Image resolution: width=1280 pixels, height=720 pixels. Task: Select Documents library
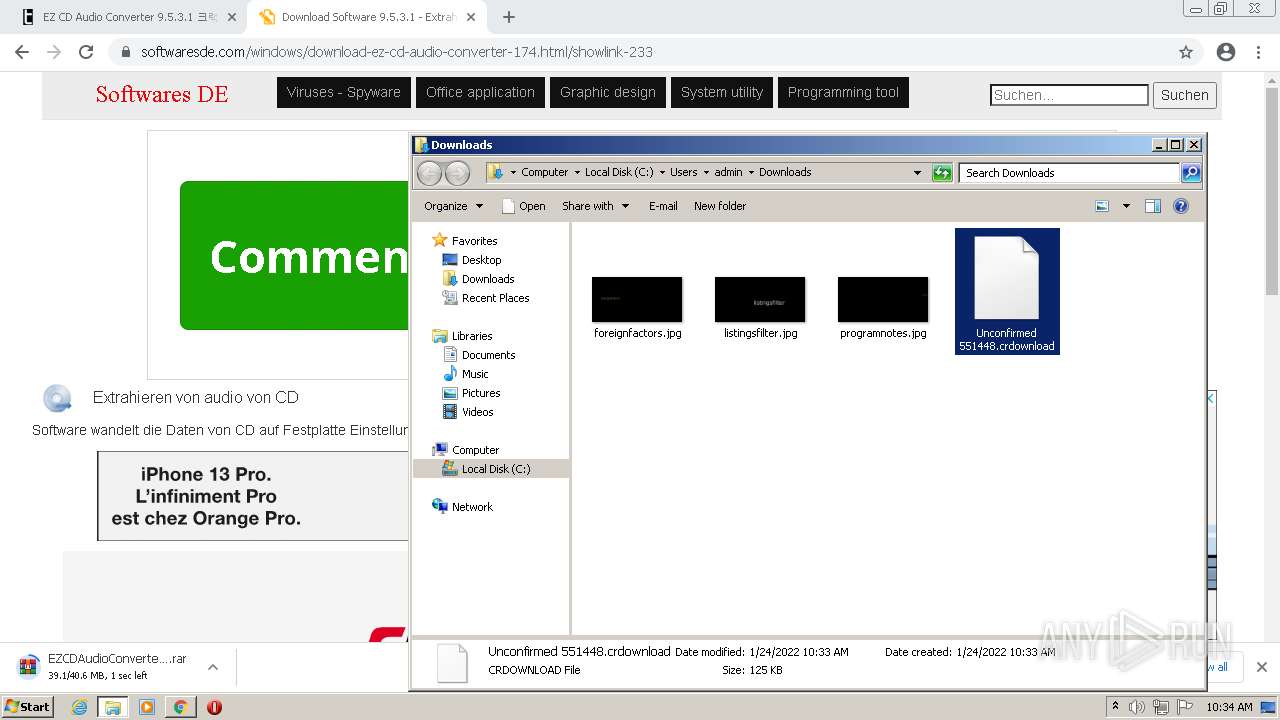(488, 355)
